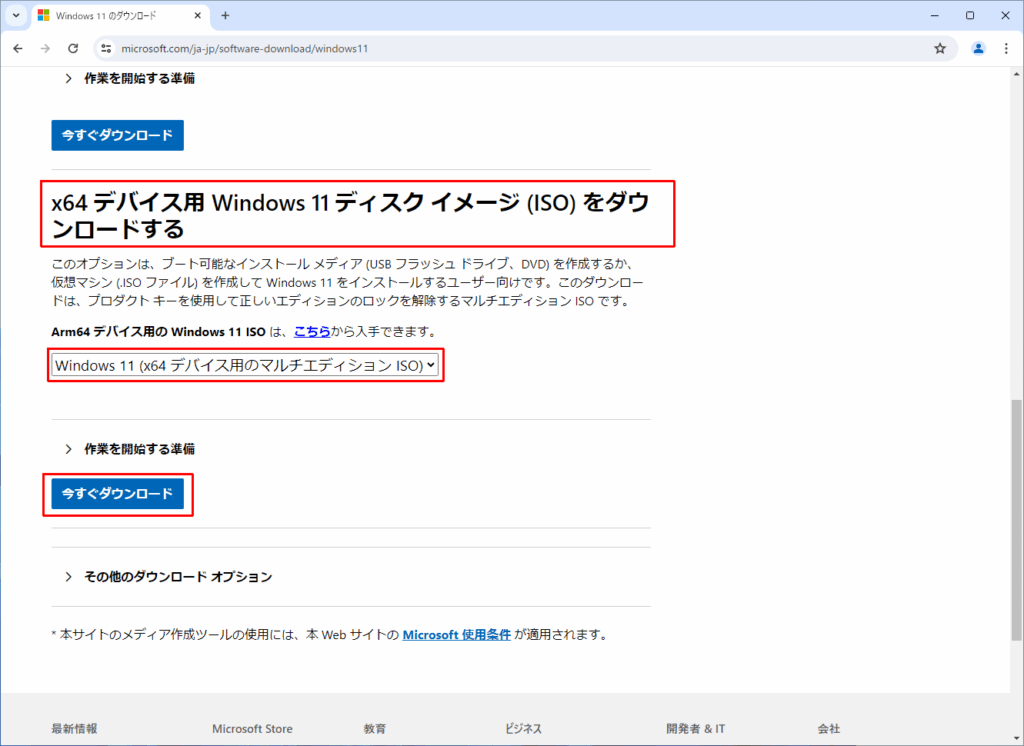Viewport: 1024px width, 746px height.
Task: Expand upper 作業を開始する準備 section
Action: click(x=130, y=78)
